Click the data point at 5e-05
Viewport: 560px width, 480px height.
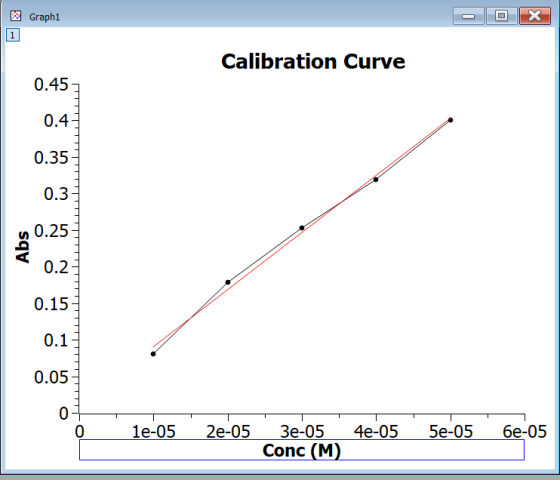[450, 120]
